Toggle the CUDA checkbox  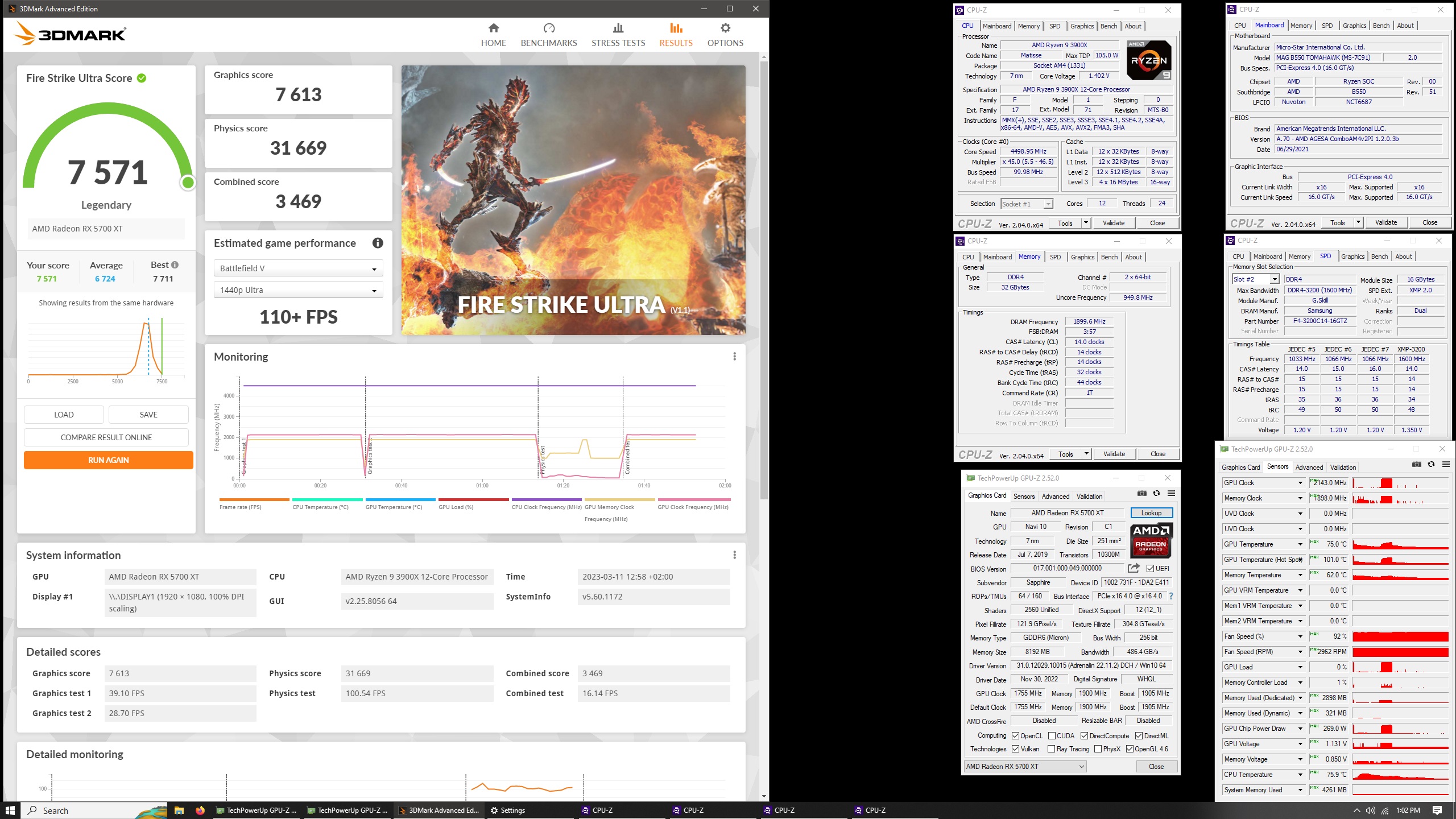click(1052, 735)
